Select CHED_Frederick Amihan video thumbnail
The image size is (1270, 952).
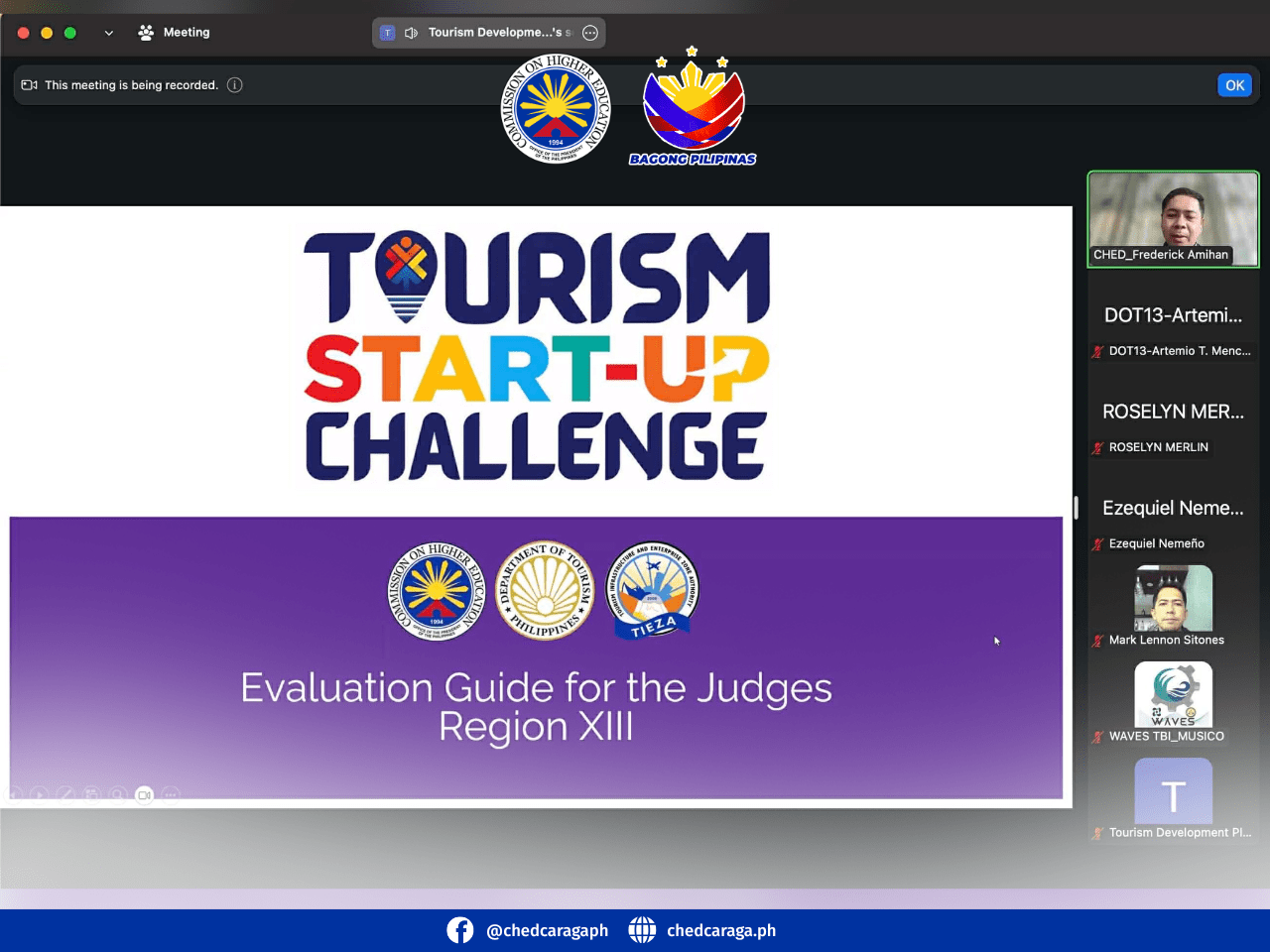(x=1173, y=219)
